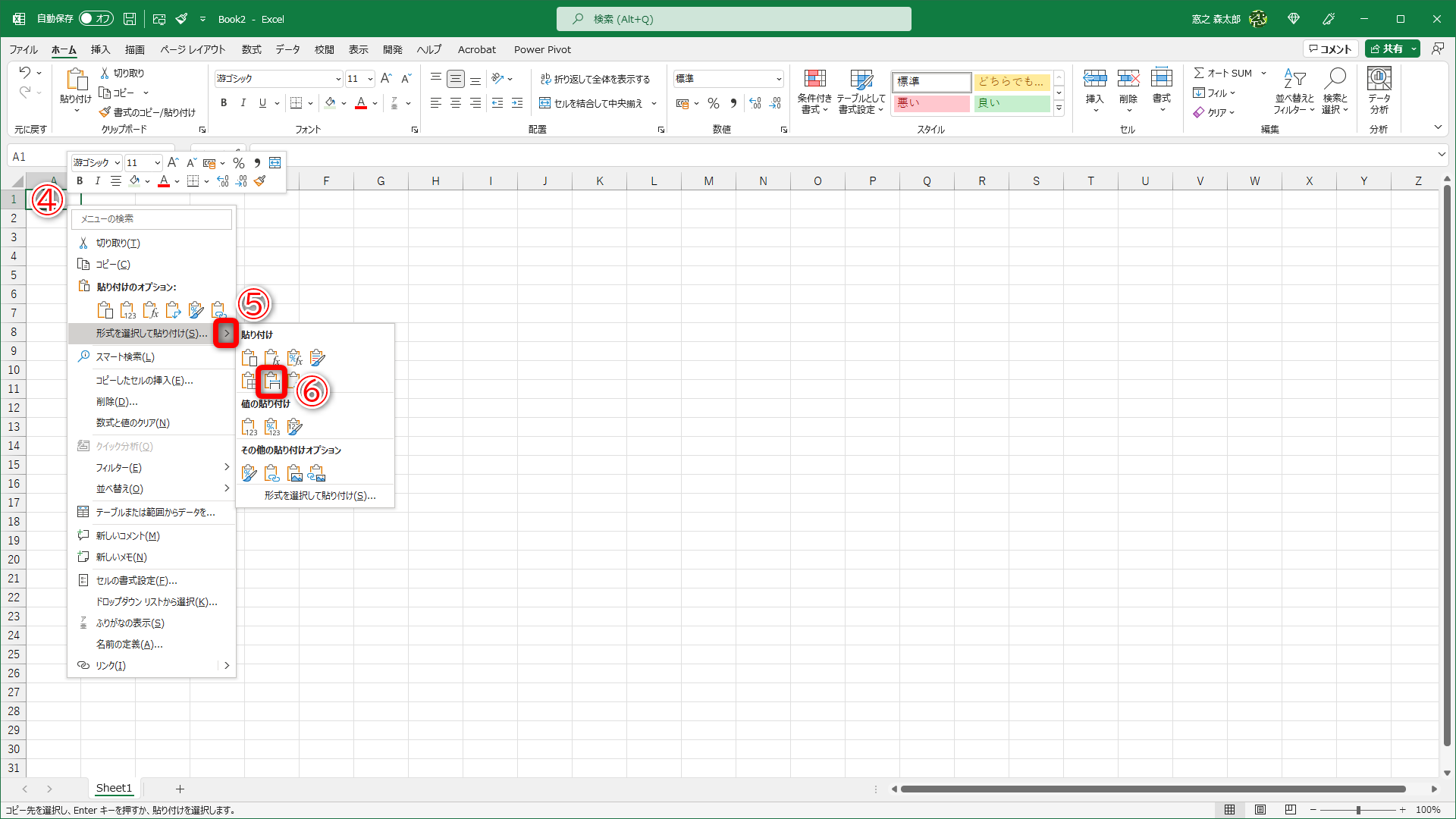Screen dimensions: 1456x819
Task: Toggle the AutoSave switch
Action: click(x=96, y=19)
